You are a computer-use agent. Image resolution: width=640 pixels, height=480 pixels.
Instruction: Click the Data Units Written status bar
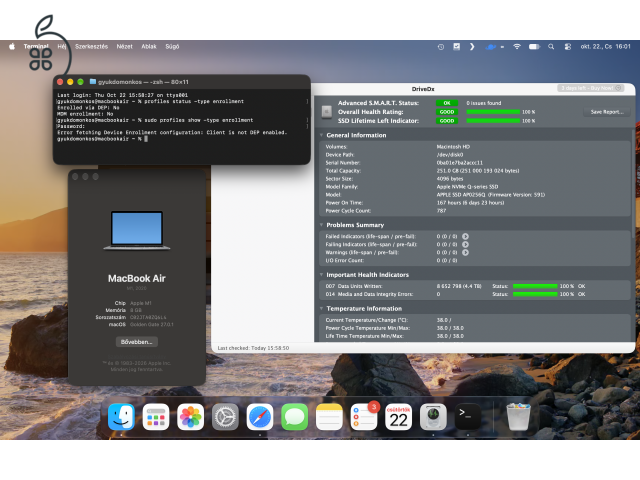point(535,286)
